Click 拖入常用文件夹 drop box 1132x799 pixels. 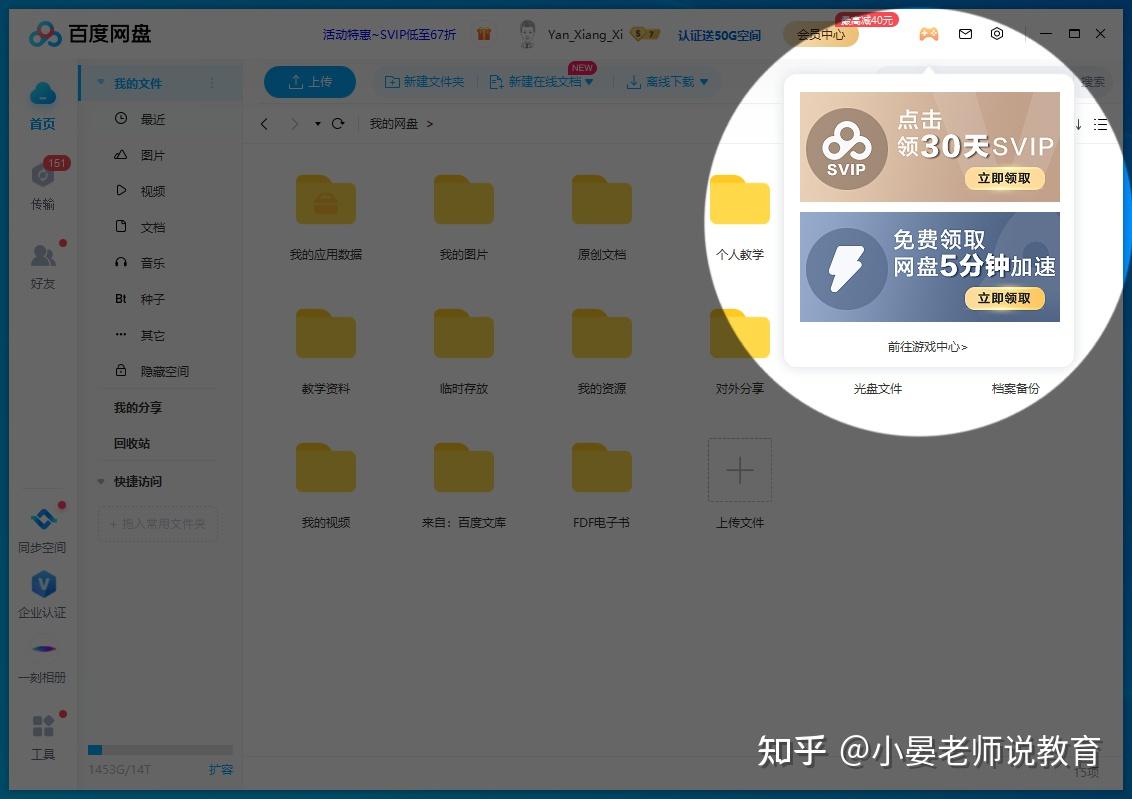(x=158, y=523)
